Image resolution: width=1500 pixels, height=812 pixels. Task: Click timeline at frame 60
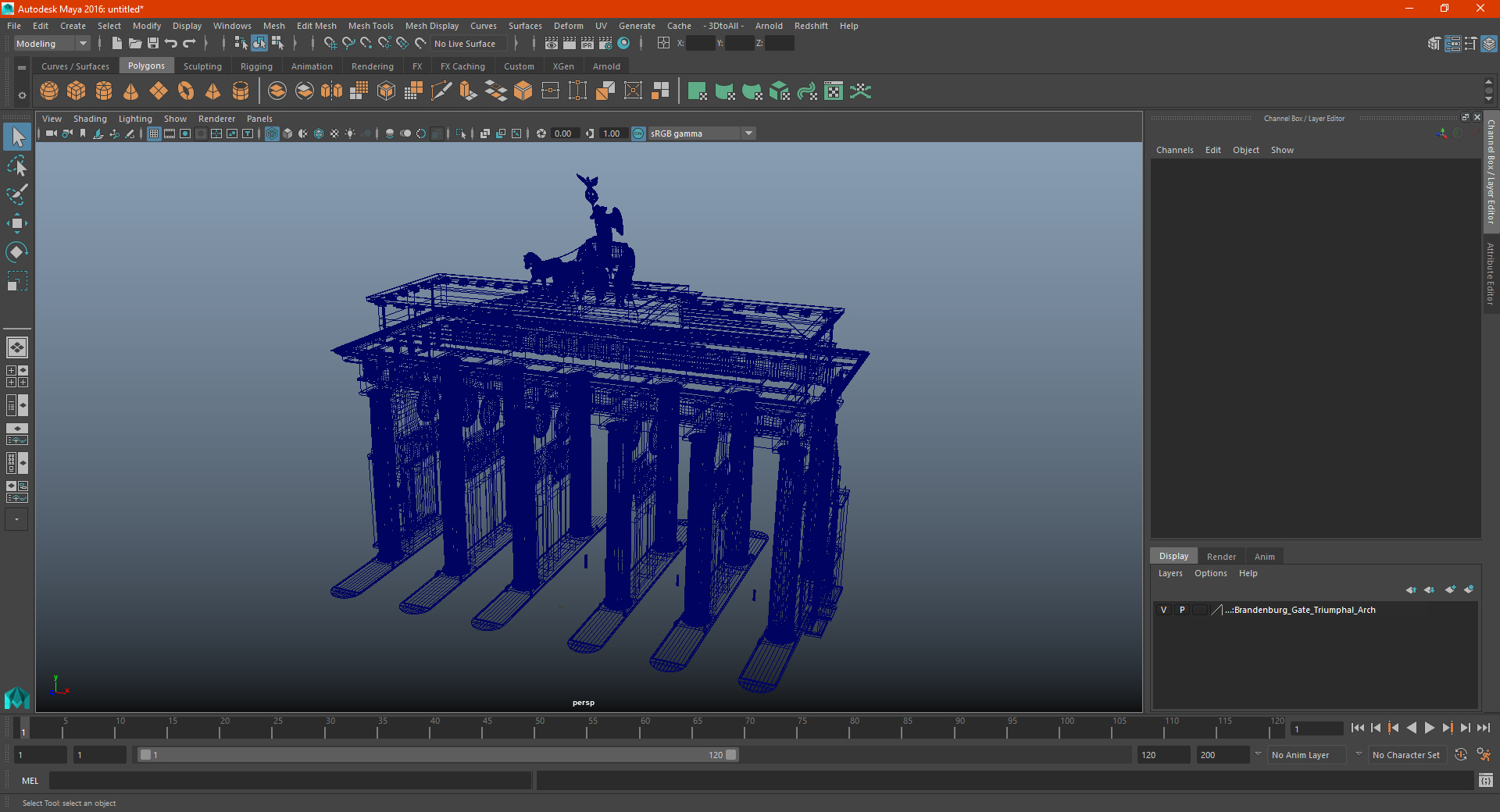point(645,728)
